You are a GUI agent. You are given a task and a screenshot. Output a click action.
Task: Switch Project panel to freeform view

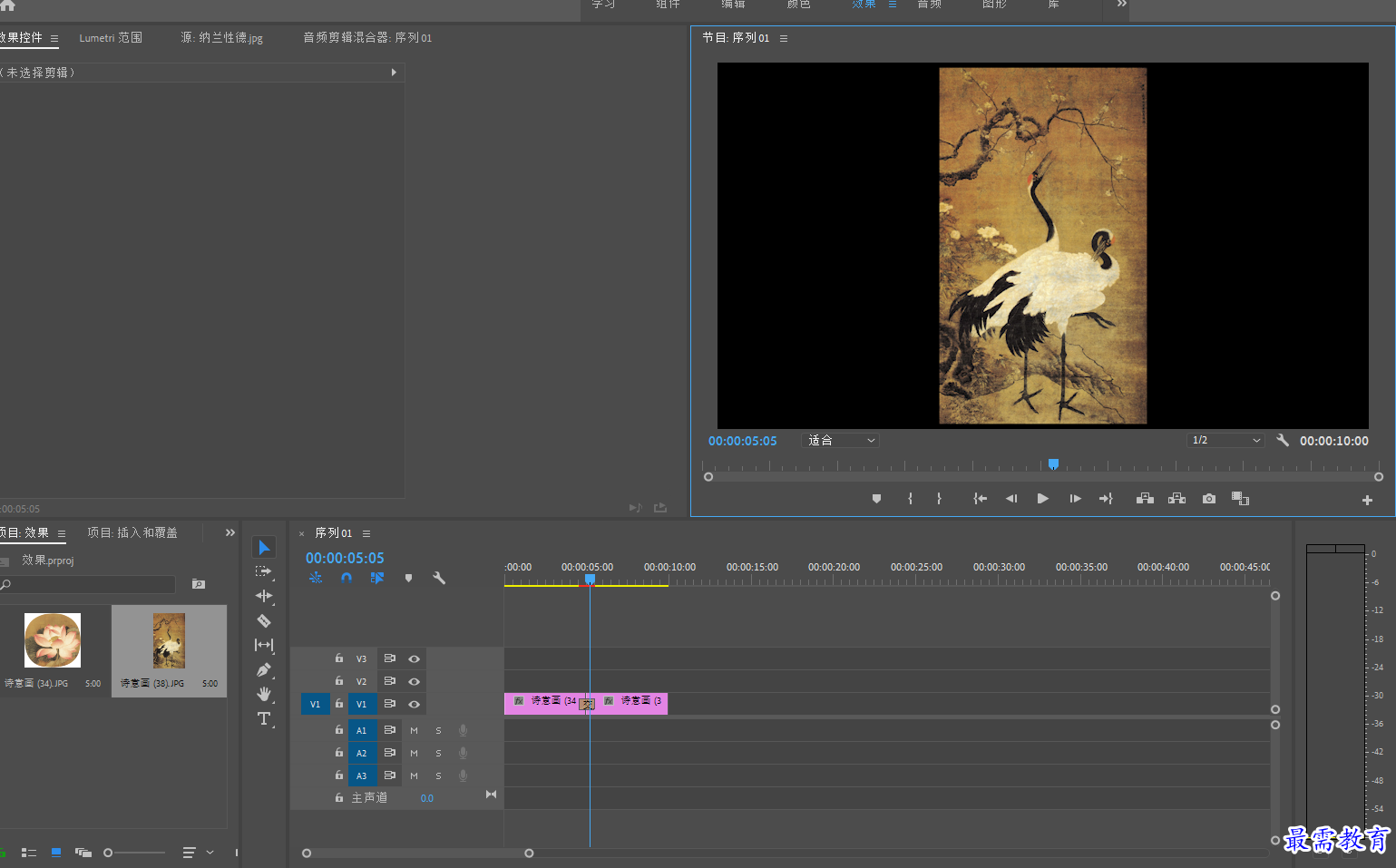click(83, 853)
